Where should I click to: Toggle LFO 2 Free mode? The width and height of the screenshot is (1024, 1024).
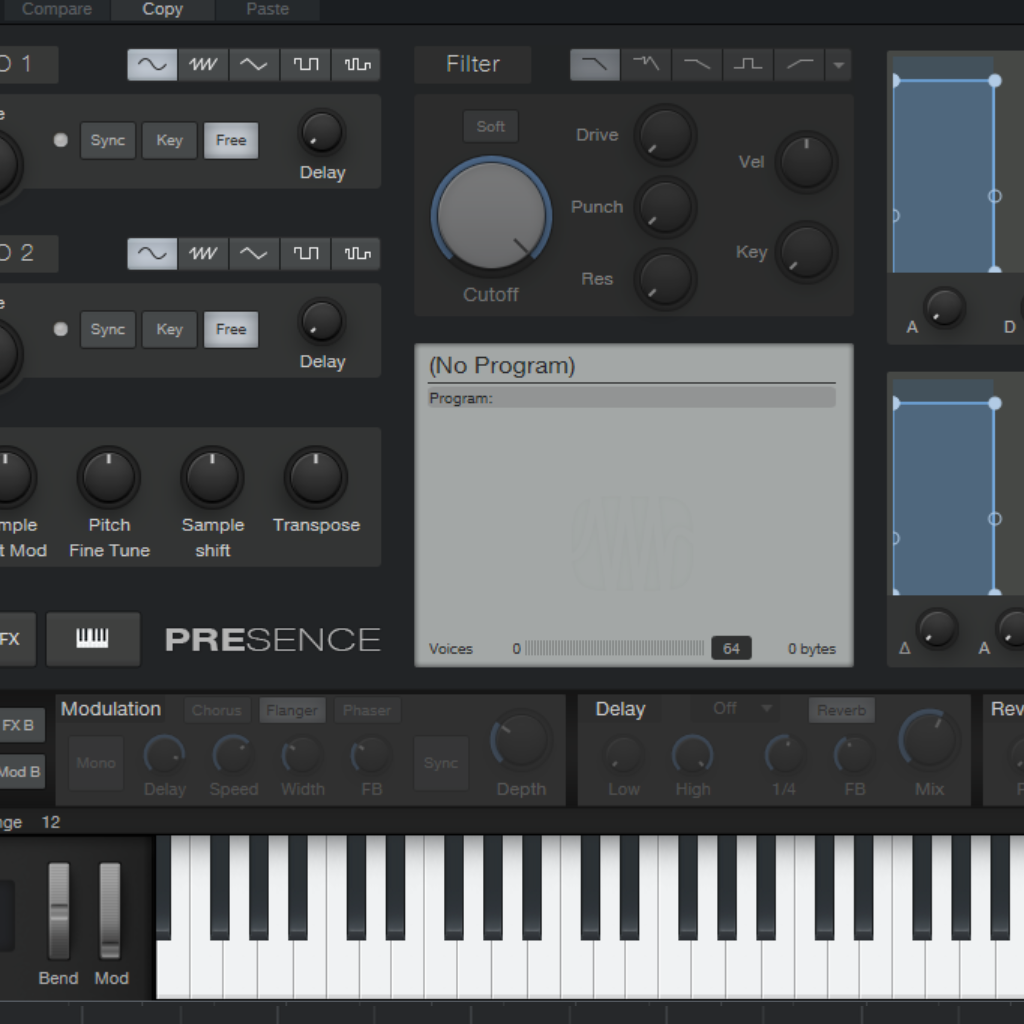(x=231, y=329)
